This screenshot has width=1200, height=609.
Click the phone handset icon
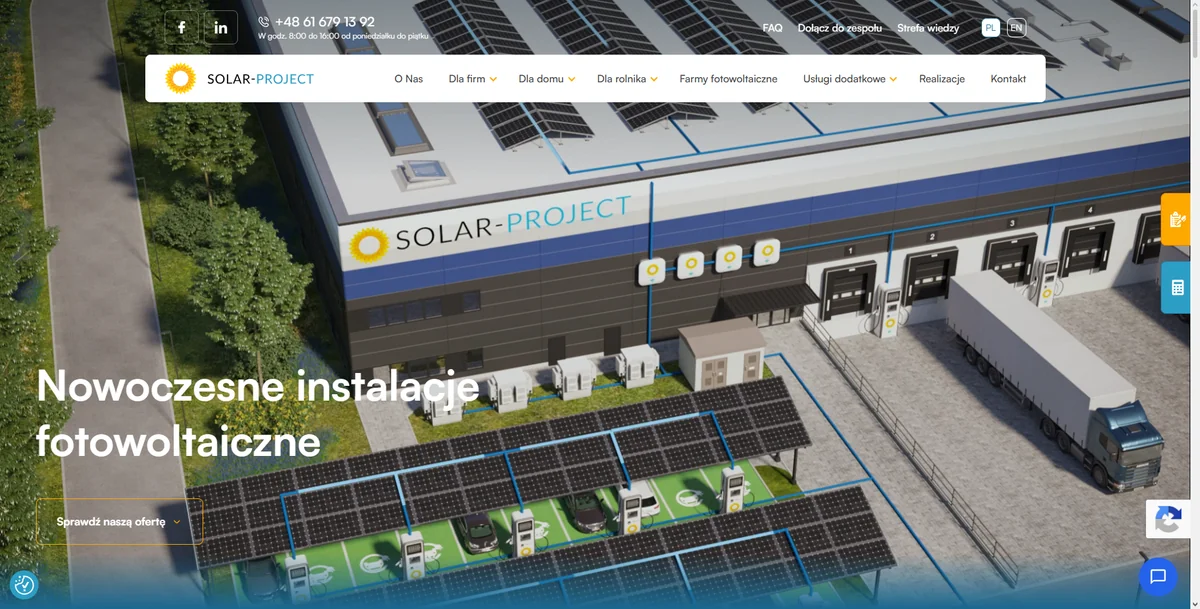(x=264, y=21)
